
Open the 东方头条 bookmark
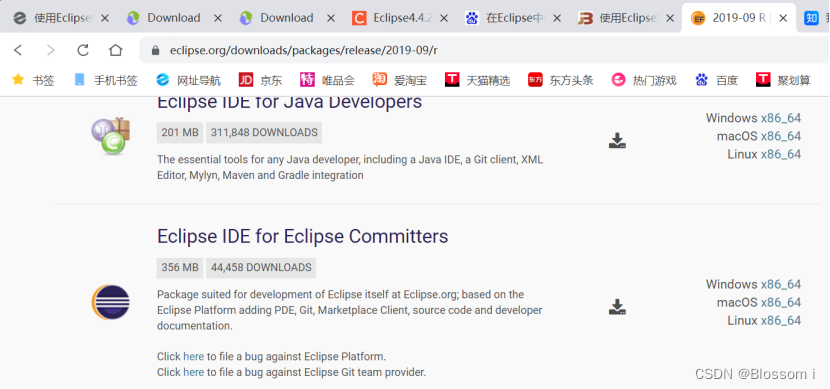(x=561, y=80)
